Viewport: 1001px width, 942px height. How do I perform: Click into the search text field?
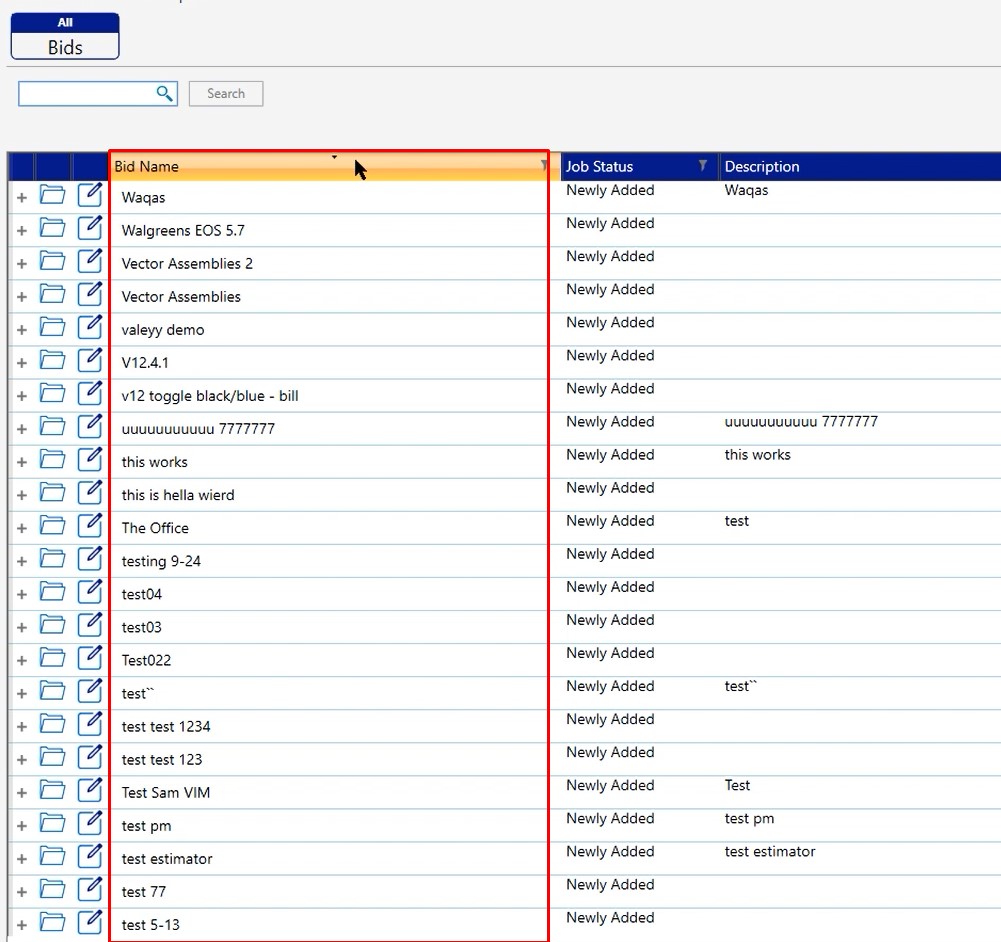[x=86, y=94]
